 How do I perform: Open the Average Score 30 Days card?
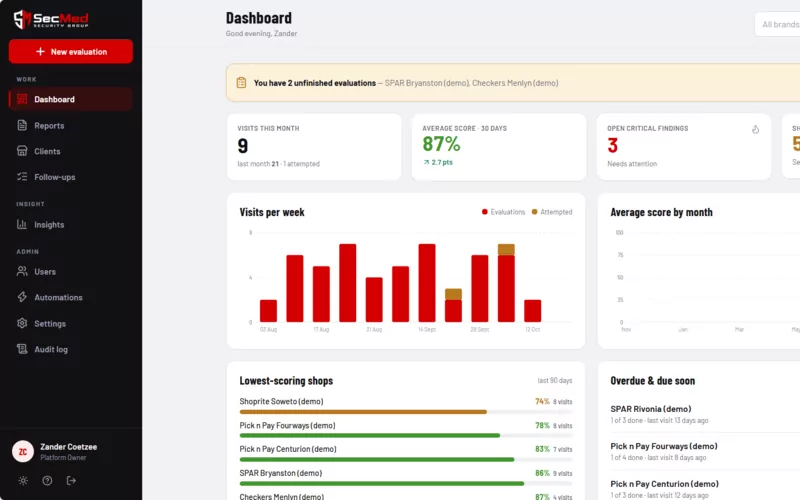tap(499, 147)
